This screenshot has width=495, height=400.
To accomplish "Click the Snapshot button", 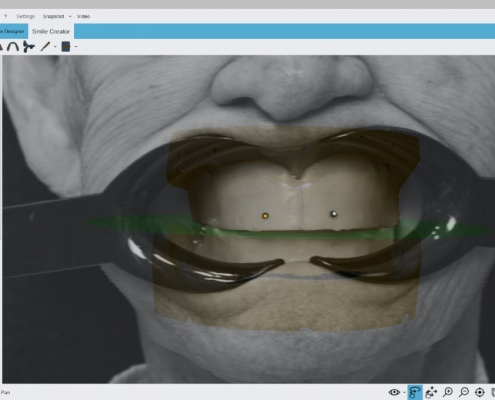I will coord(53,16).
